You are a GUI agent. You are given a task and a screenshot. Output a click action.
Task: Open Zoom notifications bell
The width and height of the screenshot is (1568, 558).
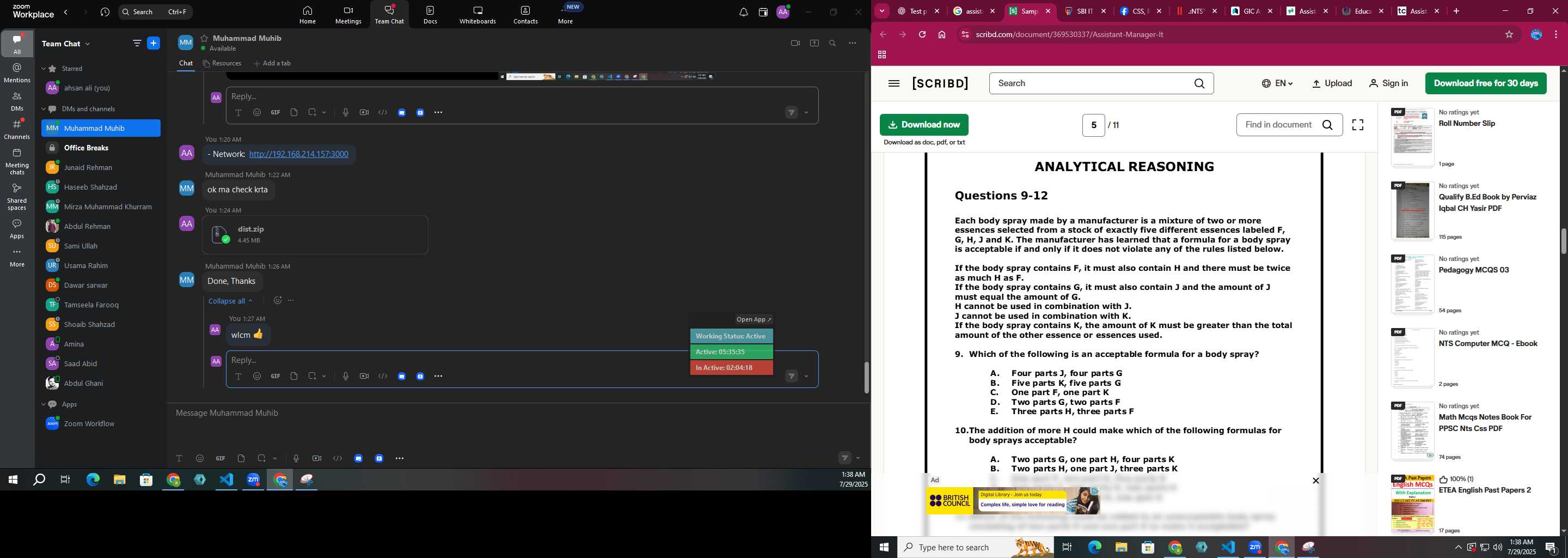743,12
